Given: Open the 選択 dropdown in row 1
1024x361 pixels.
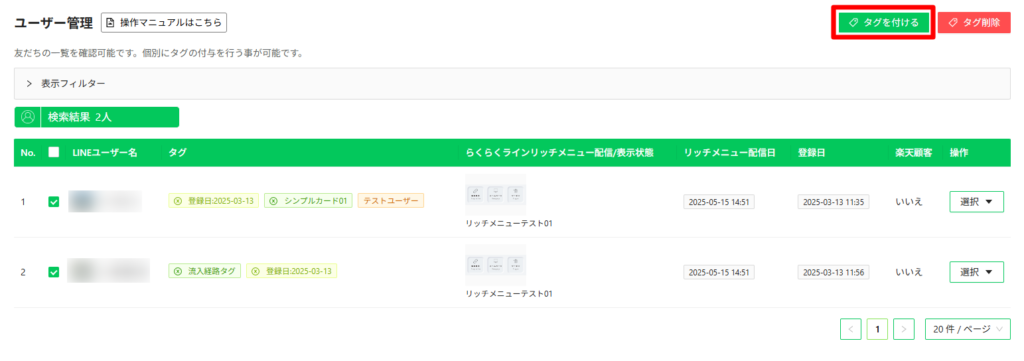Looking at the screenshot, I should 976,202.
